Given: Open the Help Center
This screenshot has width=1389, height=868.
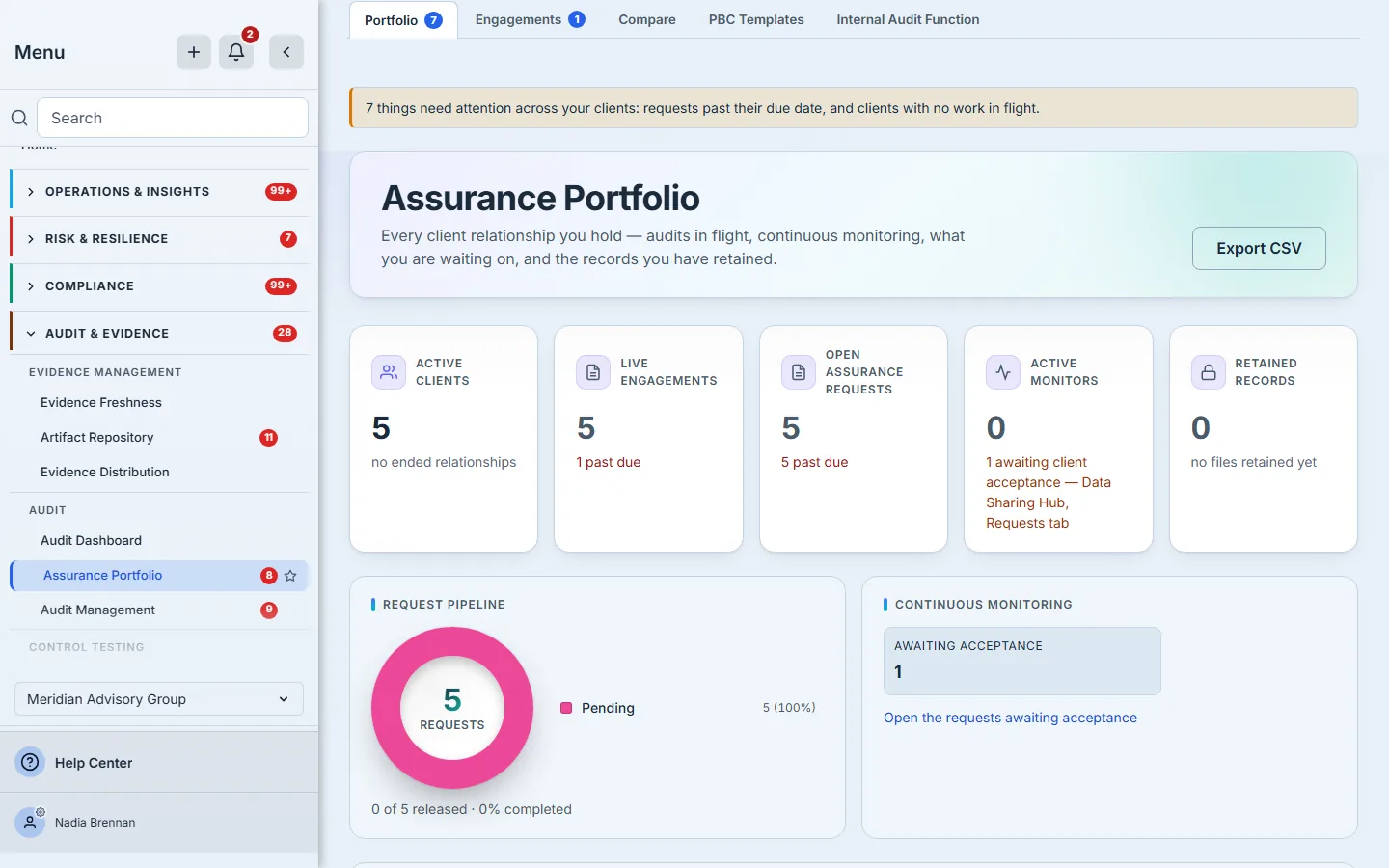Looking at the screenshot, I should coord(159,762).
